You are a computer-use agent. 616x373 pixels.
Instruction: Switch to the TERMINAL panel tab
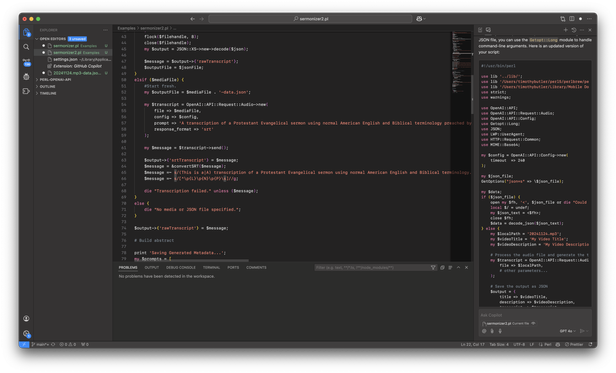click(211, 267)
